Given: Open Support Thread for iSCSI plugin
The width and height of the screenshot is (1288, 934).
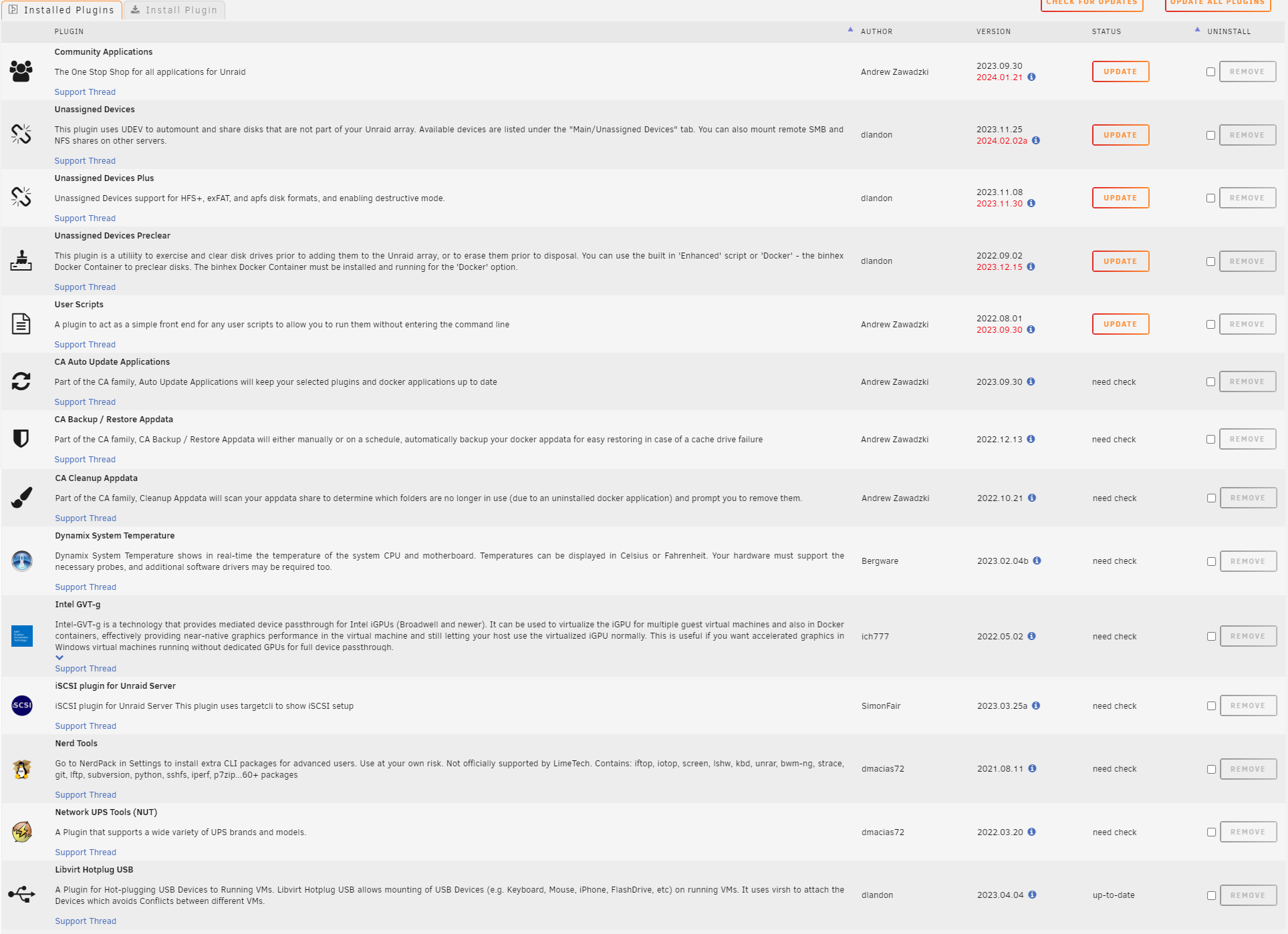Looking at the screenshot, I should point(86,726).
